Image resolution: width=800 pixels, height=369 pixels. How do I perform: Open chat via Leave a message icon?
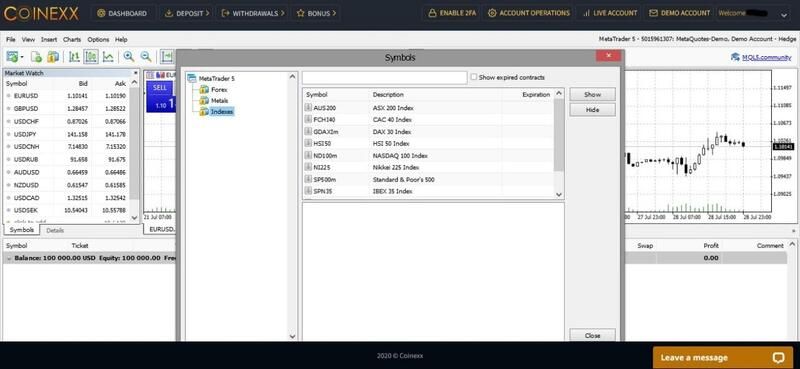[x=779, y=357]
